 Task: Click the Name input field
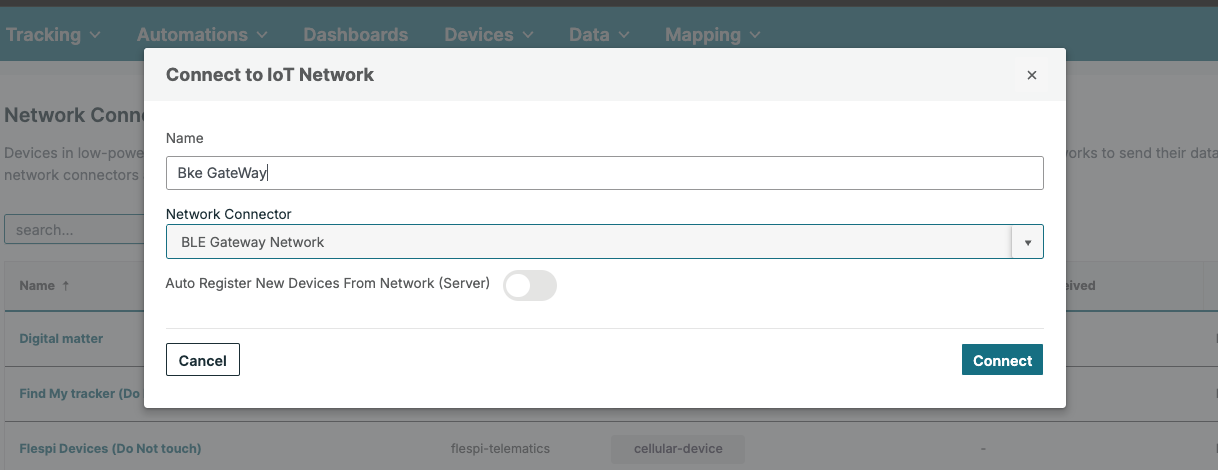pos(604,173)
